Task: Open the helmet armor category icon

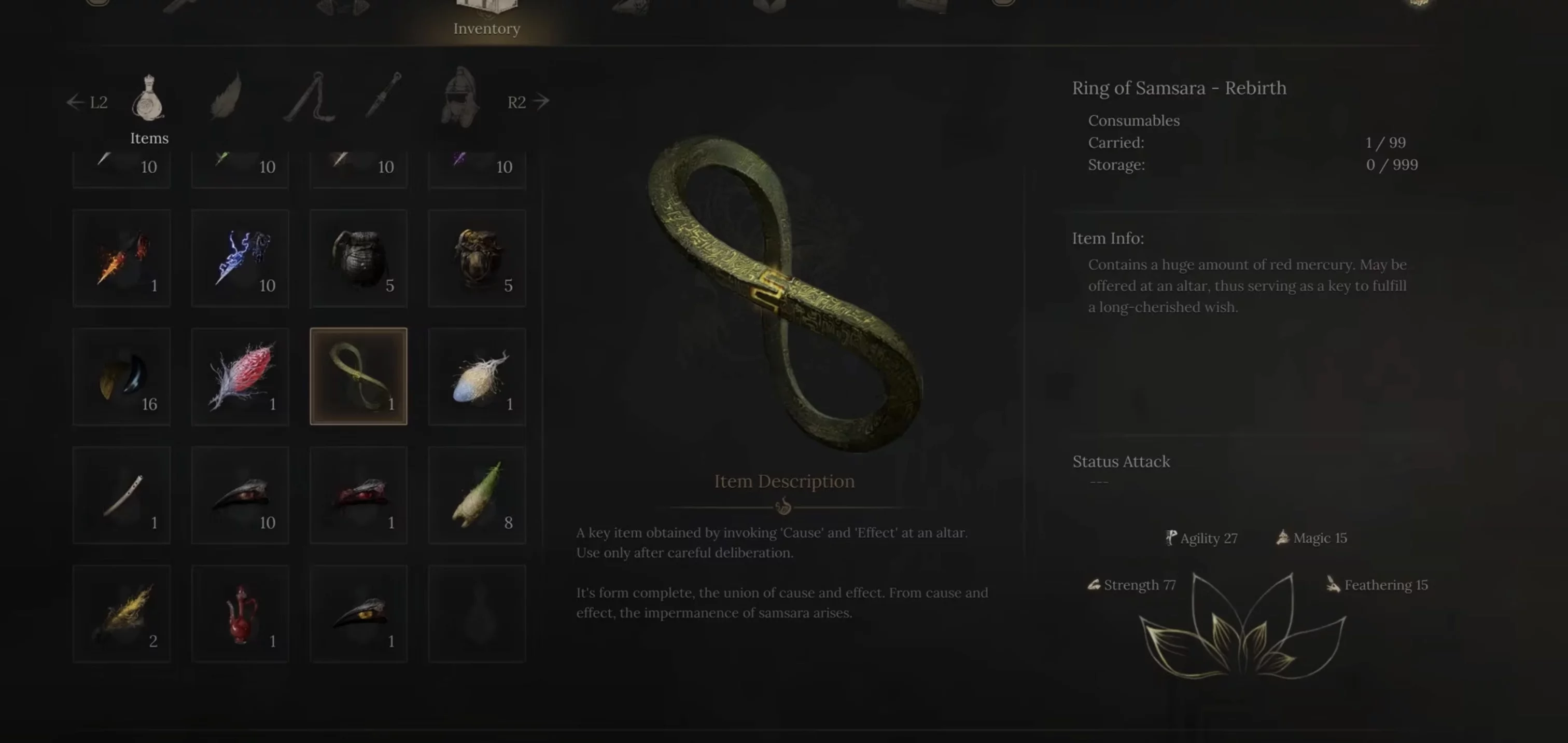Action: (x=460, y=97)
